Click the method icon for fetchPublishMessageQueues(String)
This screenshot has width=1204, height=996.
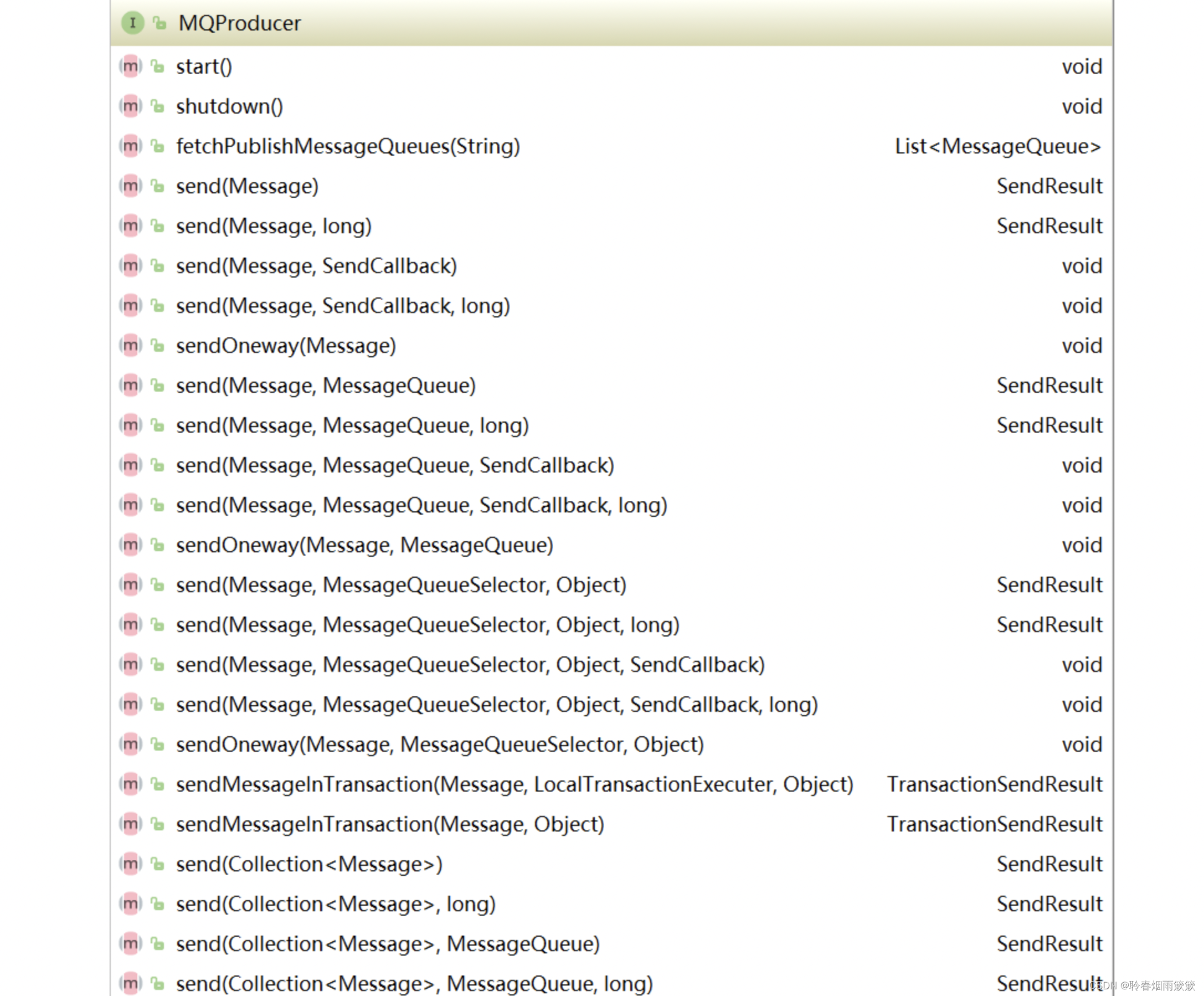click(131, 146)
